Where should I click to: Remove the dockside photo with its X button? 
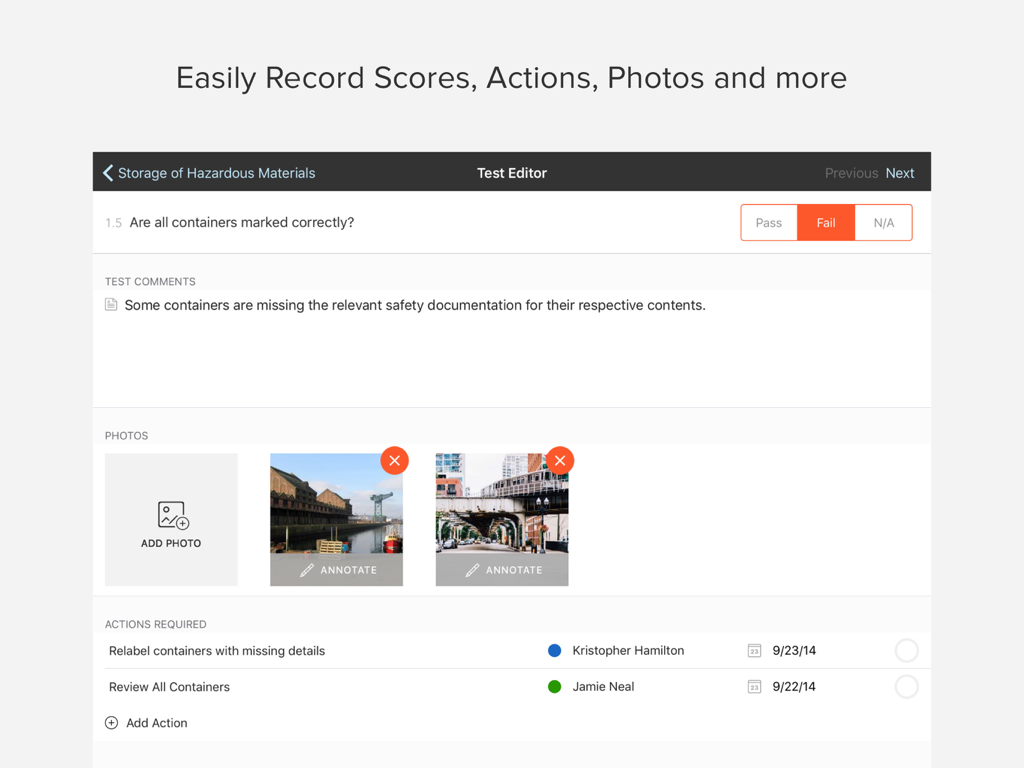tap(394, 460)
